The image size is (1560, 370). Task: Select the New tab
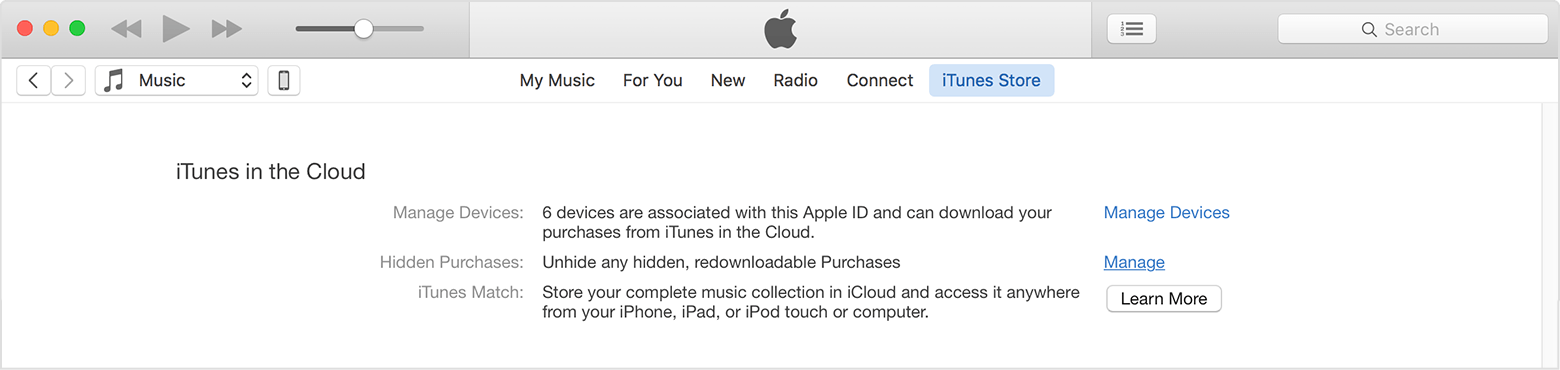(x=728, y=81)
